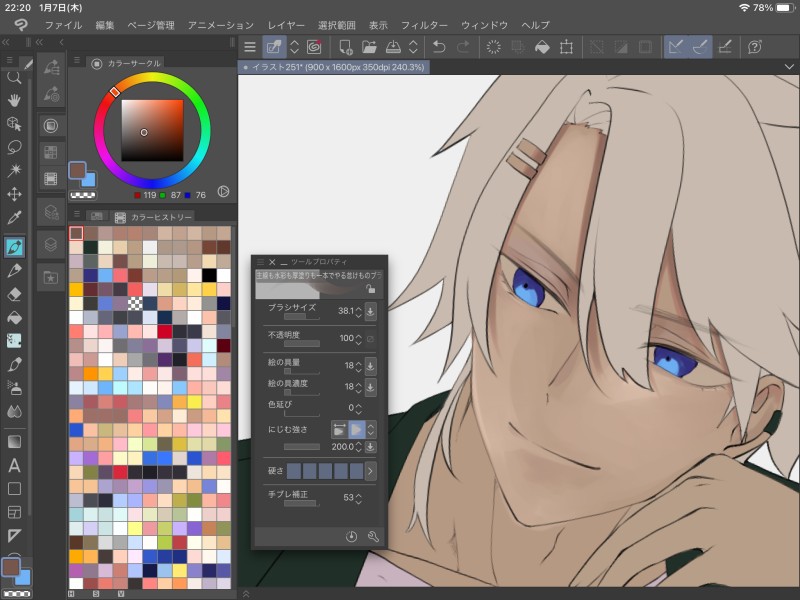Select the イラスト251 canvas tab

pos(334,67)
